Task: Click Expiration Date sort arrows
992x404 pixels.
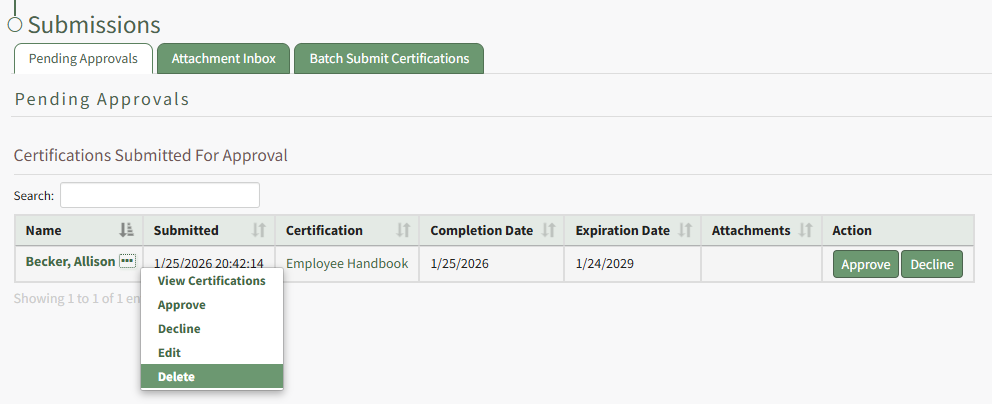Action: tap(685, 230)
